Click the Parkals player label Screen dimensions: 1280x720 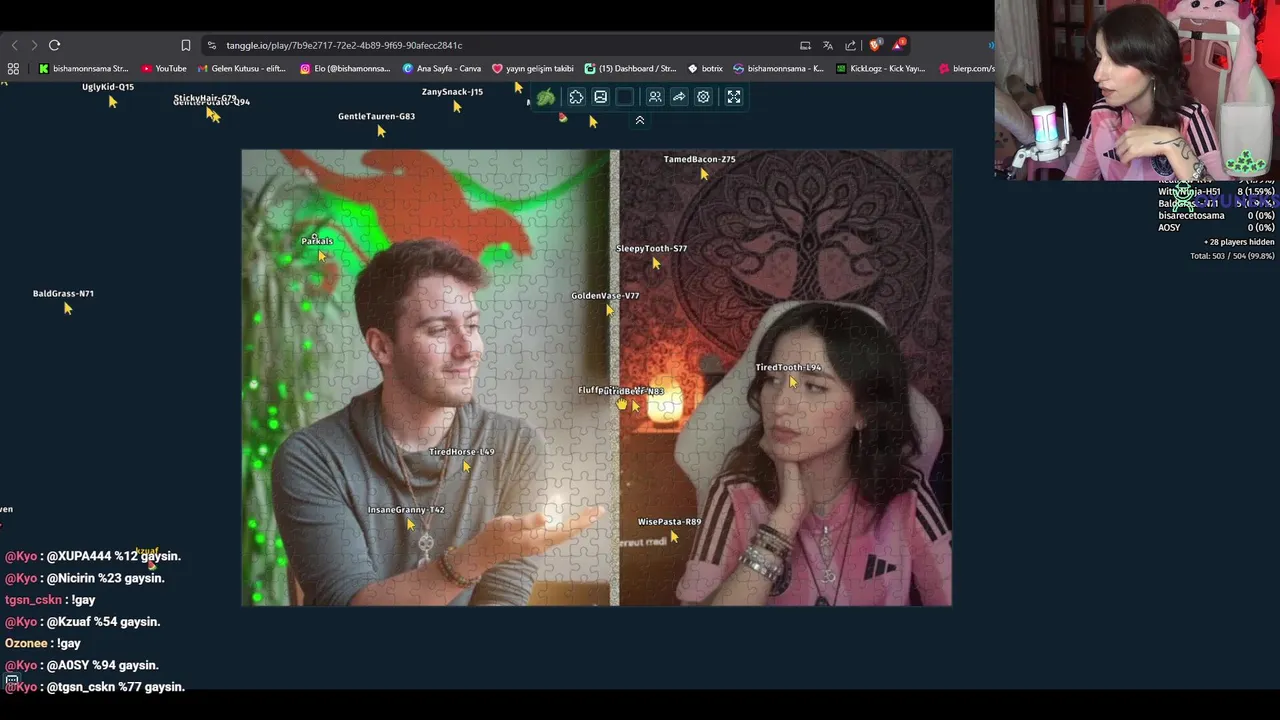point(317,240)
